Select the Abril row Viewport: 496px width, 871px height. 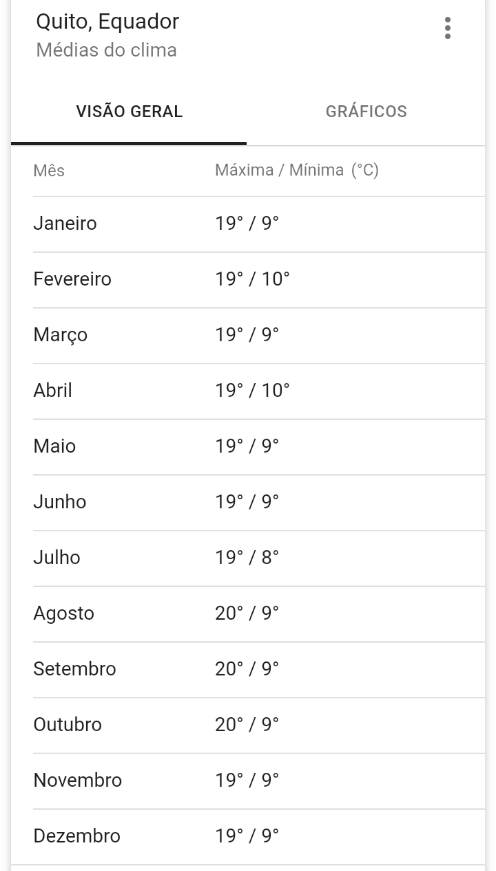tap(259, 391)
